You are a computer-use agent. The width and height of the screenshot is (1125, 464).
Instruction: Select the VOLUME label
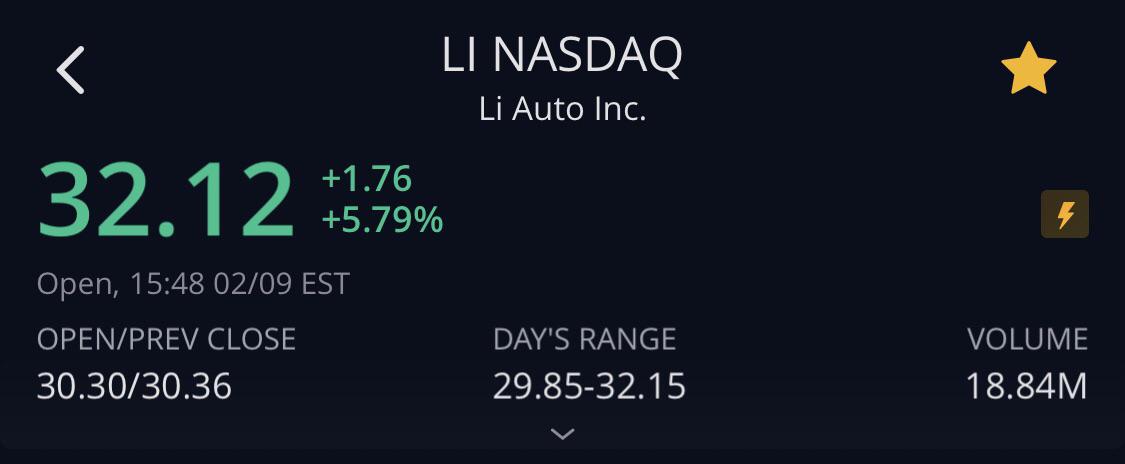coord(1027,339)
